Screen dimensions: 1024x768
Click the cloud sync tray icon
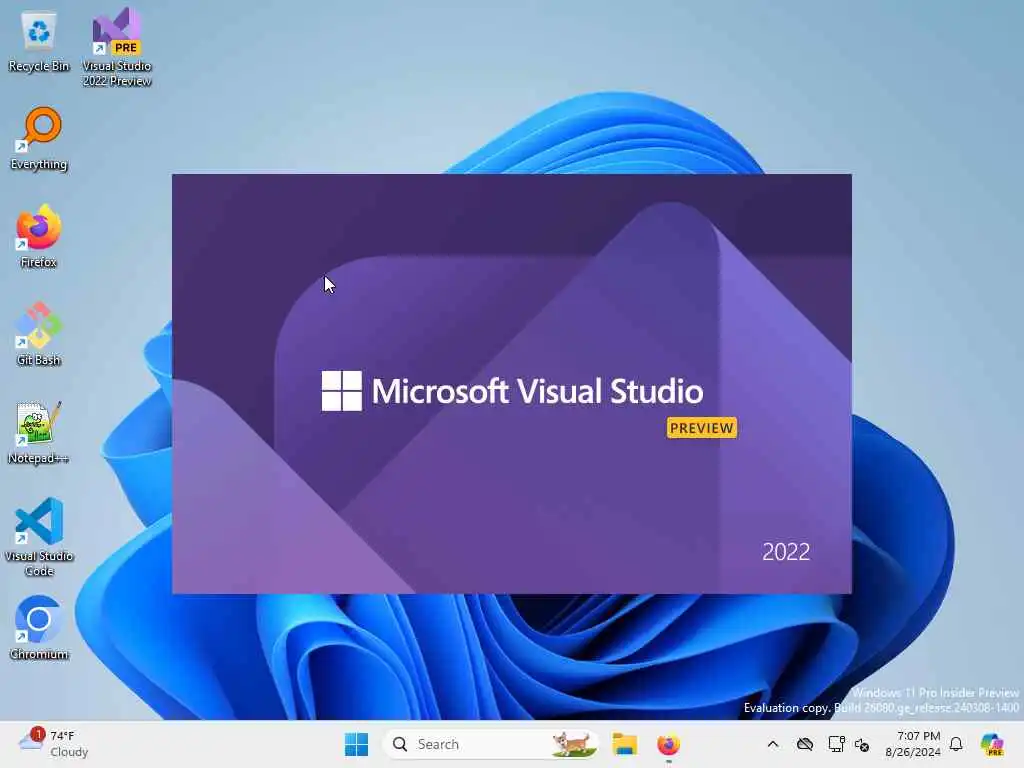pyautogui.click(x=805, y=744)
